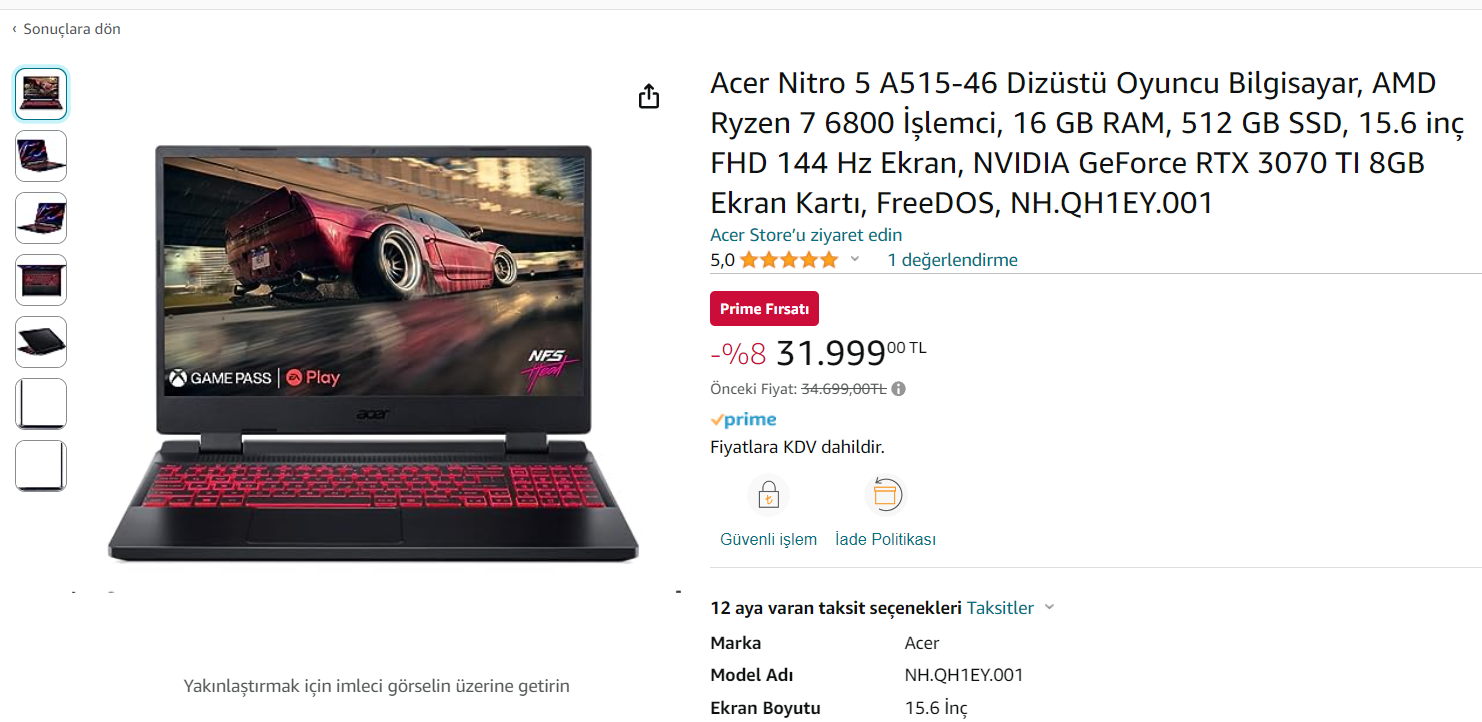Open the 1 değerlendirme reviews link
The width and height of the screenshot is (1482, 722).
(952, 260)
